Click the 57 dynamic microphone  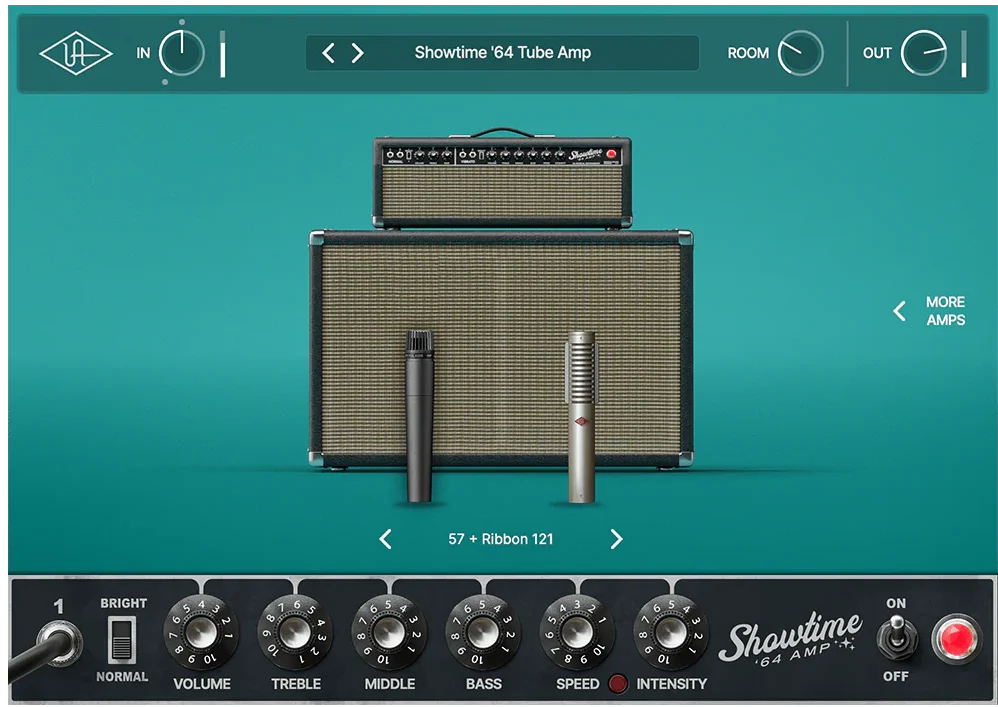419,415
